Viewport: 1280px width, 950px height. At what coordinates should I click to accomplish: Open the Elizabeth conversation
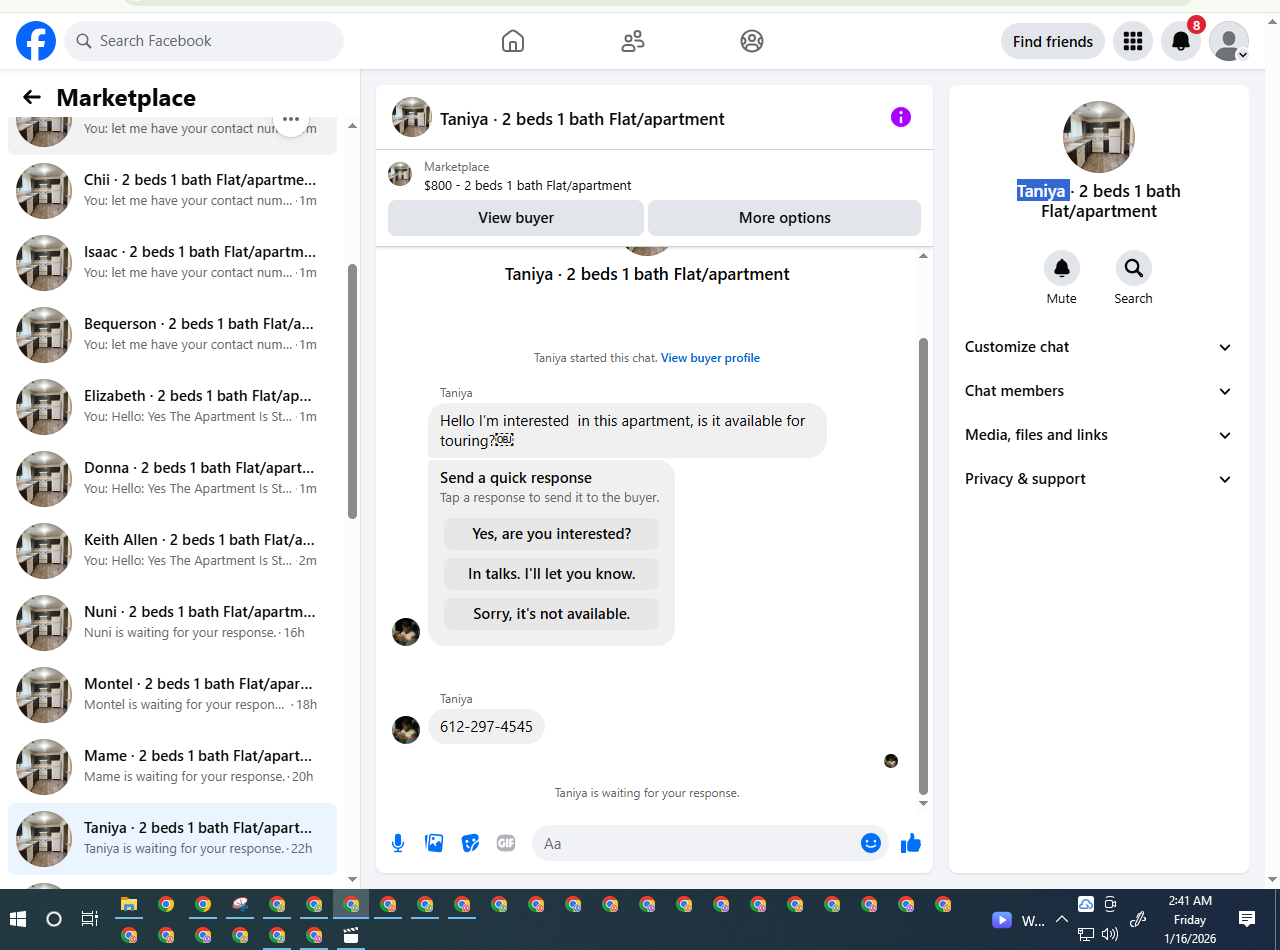coord(172,407)
